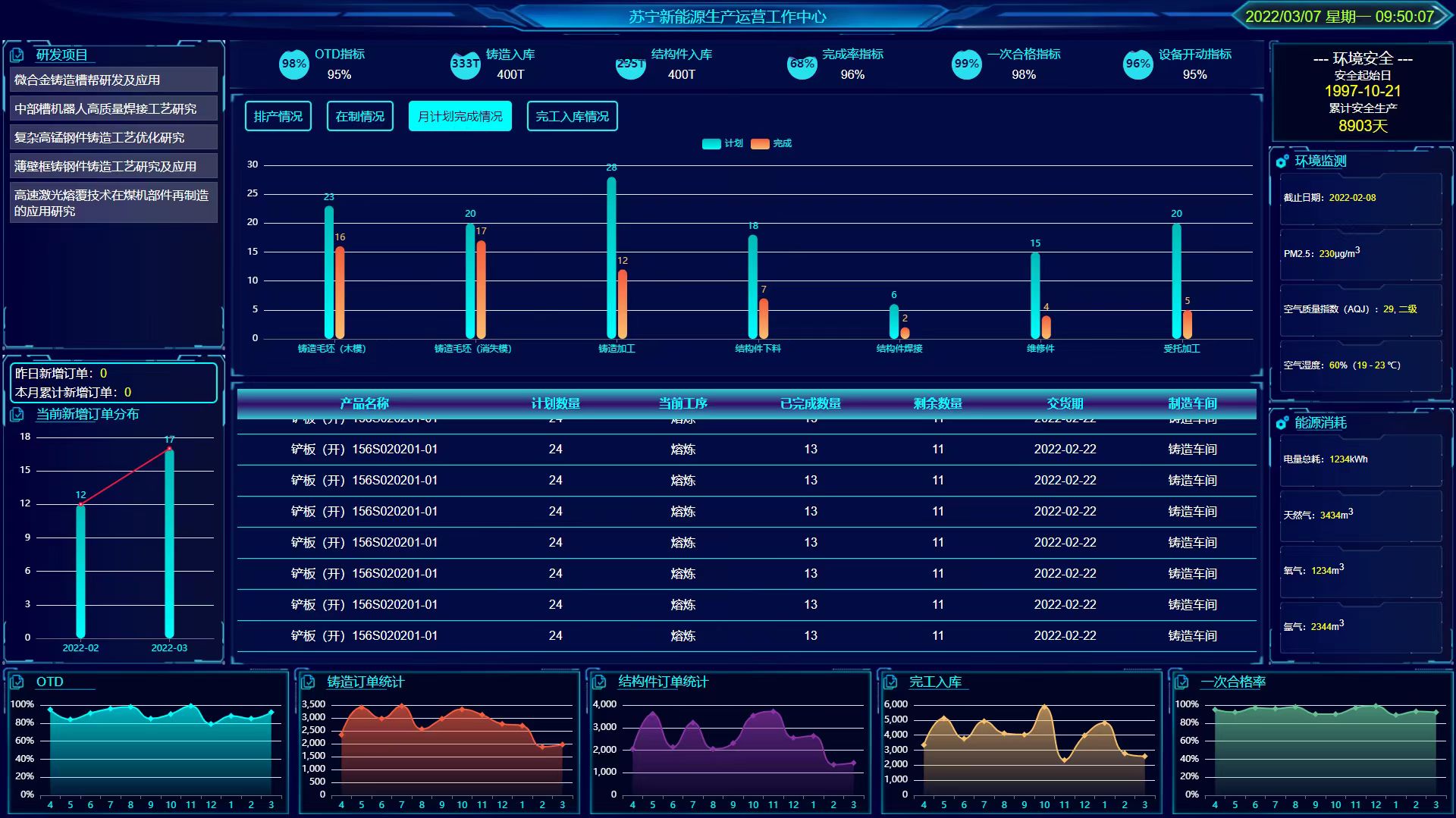Screen dimensions: 1456x818
Task: Click the 99% 一次合格指标 gauge bubble
Action: [966, 64]
